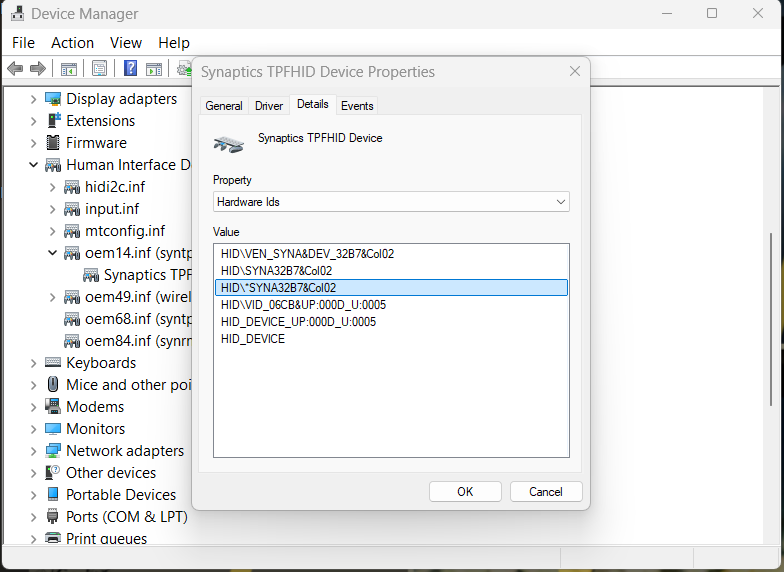Expand the input.inf node
Image resolution: width=784 pixels, height=572 pixels.
[x=52, y=209]
